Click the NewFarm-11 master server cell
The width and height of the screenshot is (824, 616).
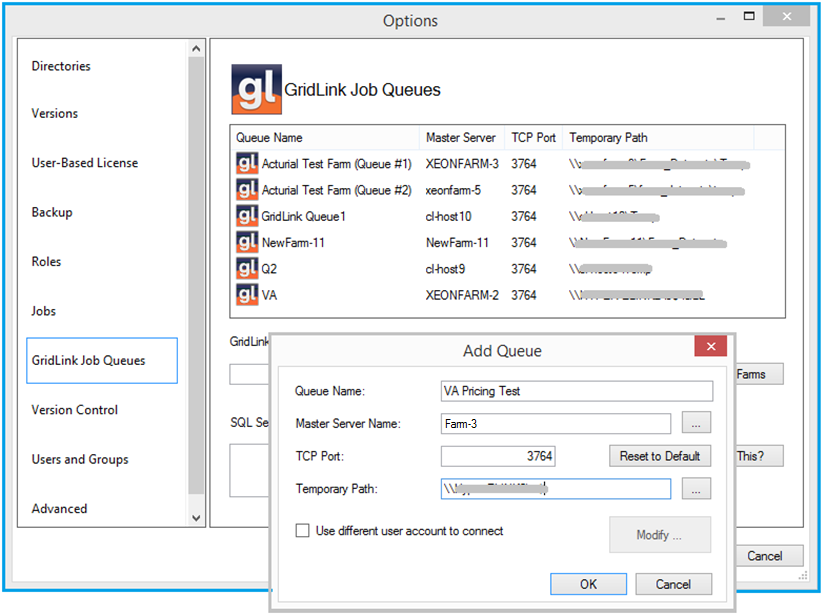point(457,243)
